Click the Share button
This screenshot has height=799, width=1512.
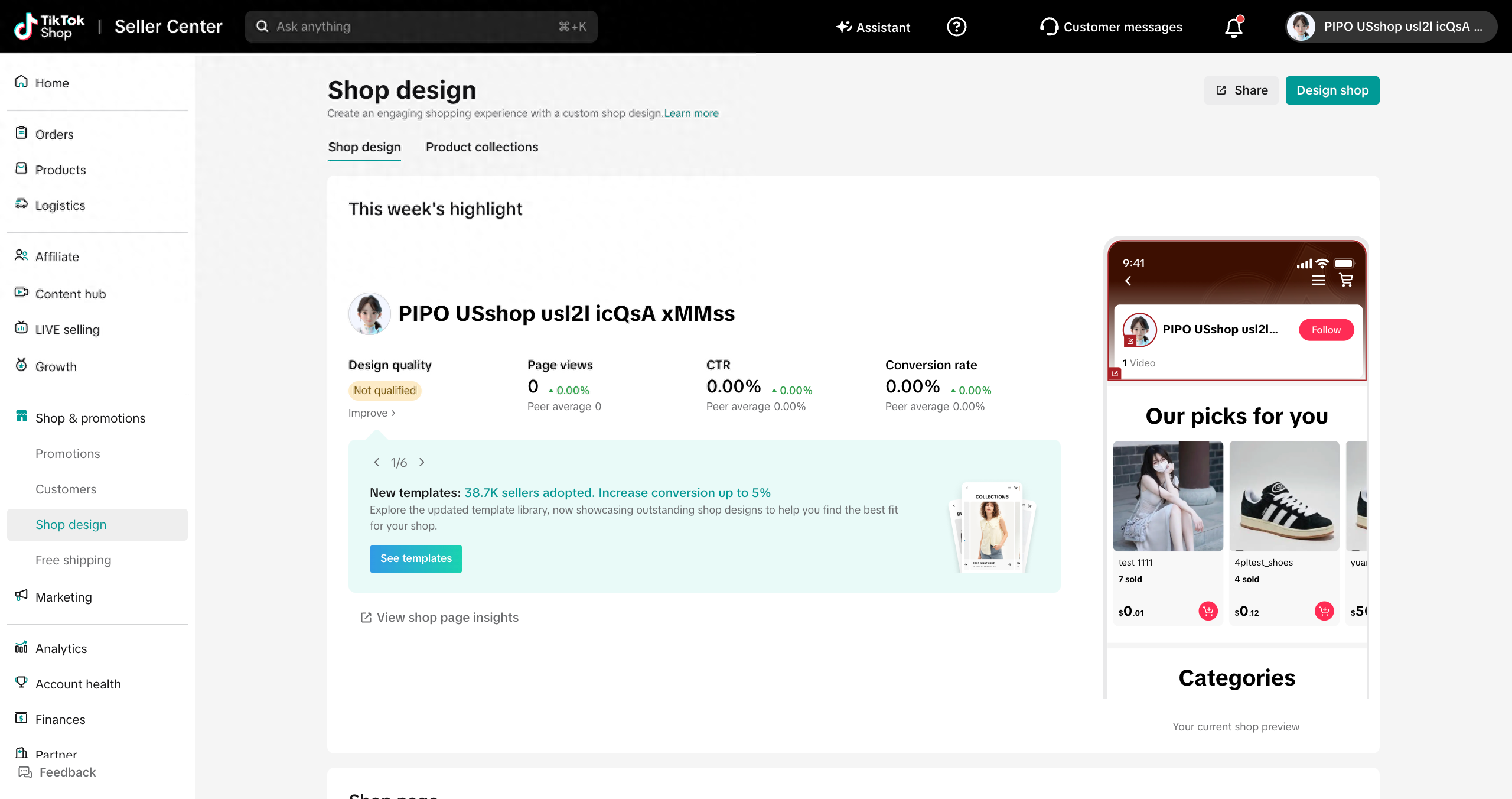(x=1241, y=90)
